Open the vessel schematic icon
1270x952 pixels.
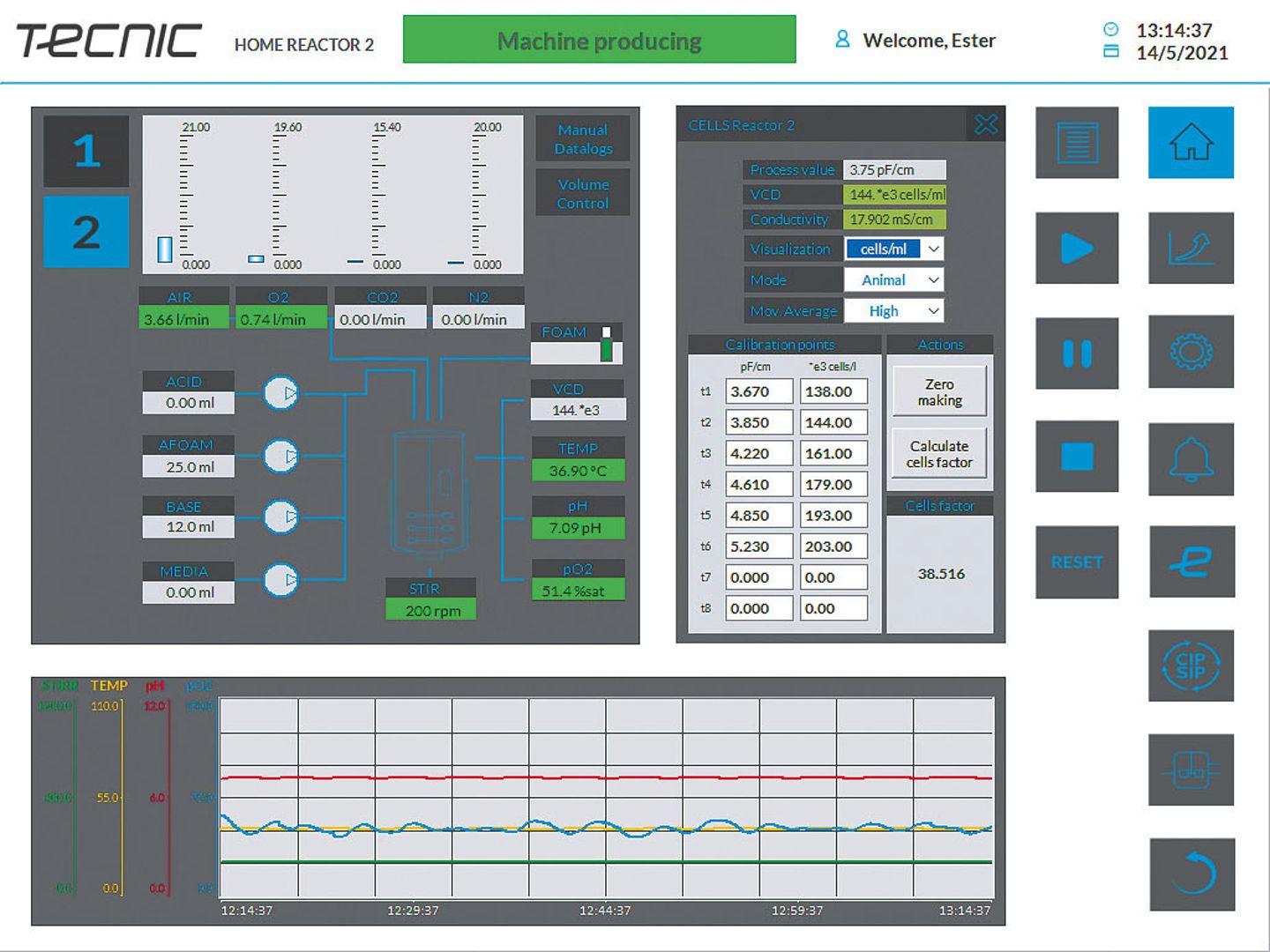point(1191,770)
